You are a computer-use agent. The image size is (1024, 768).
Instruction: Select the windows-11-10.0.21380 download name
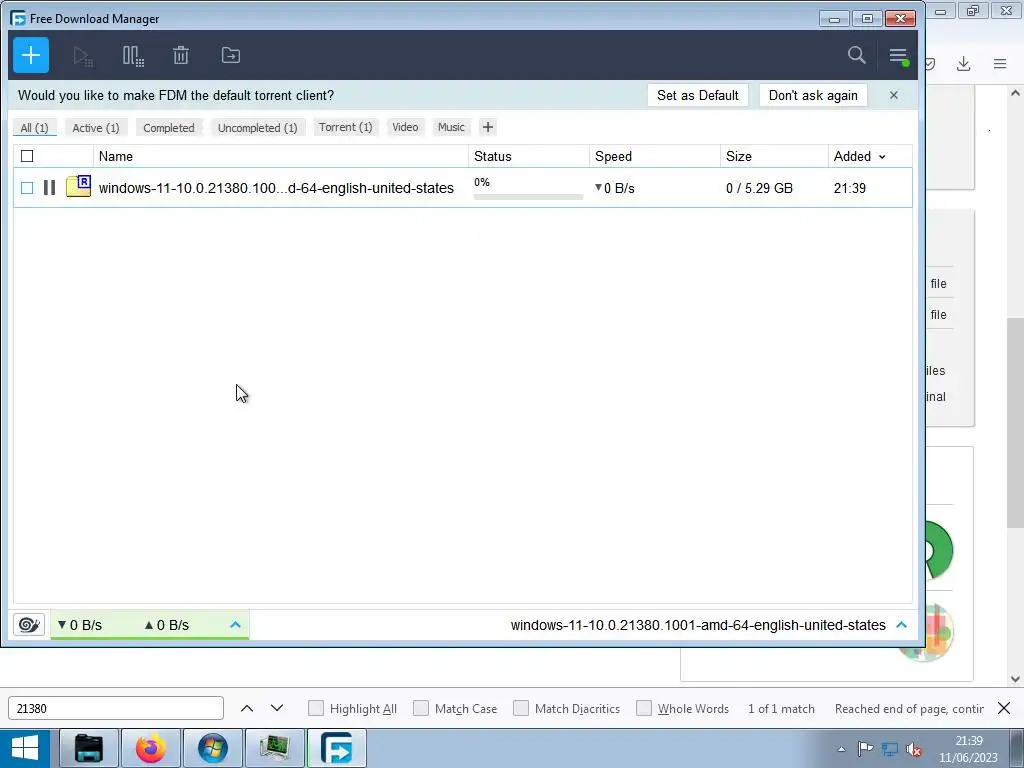point(276,188)
